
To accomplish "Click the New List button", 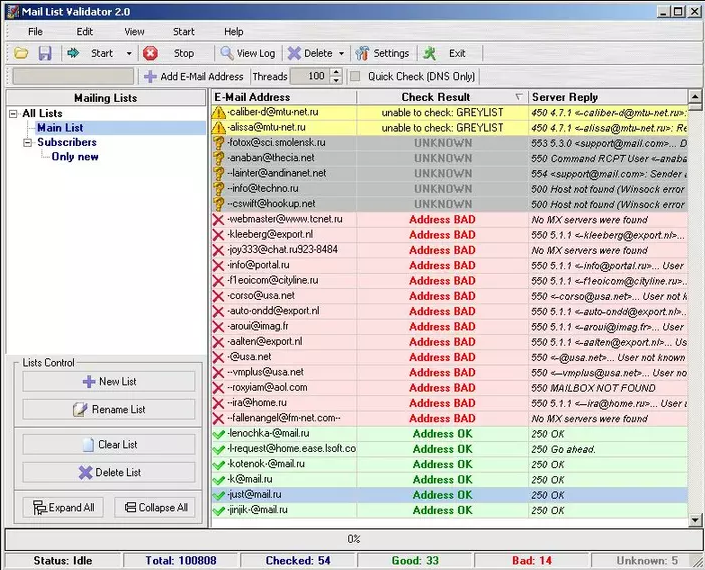I will click(109, 381).
